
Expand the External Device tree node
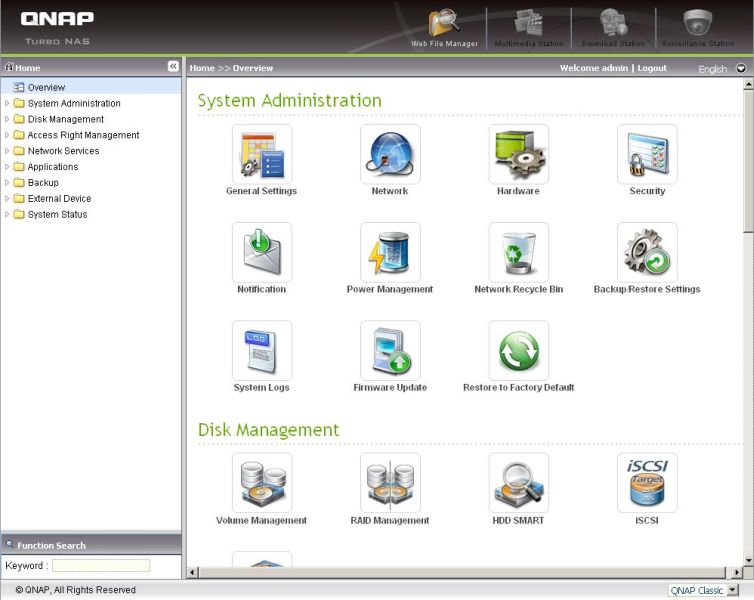(7, 198)
